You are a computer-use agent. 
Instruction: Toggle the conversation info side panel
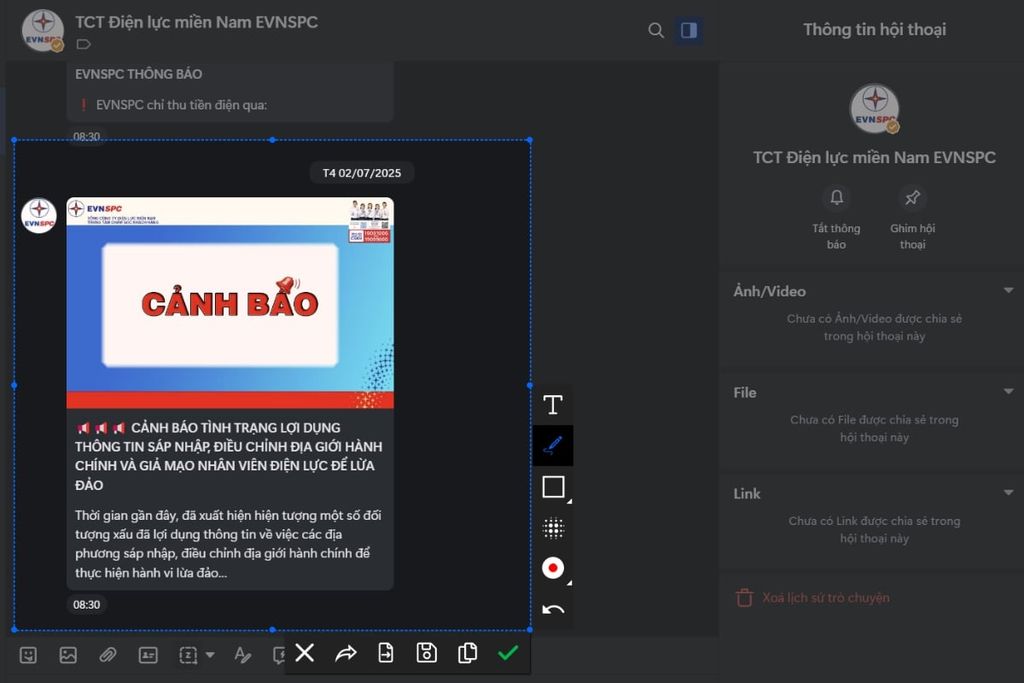coord(689,30)
